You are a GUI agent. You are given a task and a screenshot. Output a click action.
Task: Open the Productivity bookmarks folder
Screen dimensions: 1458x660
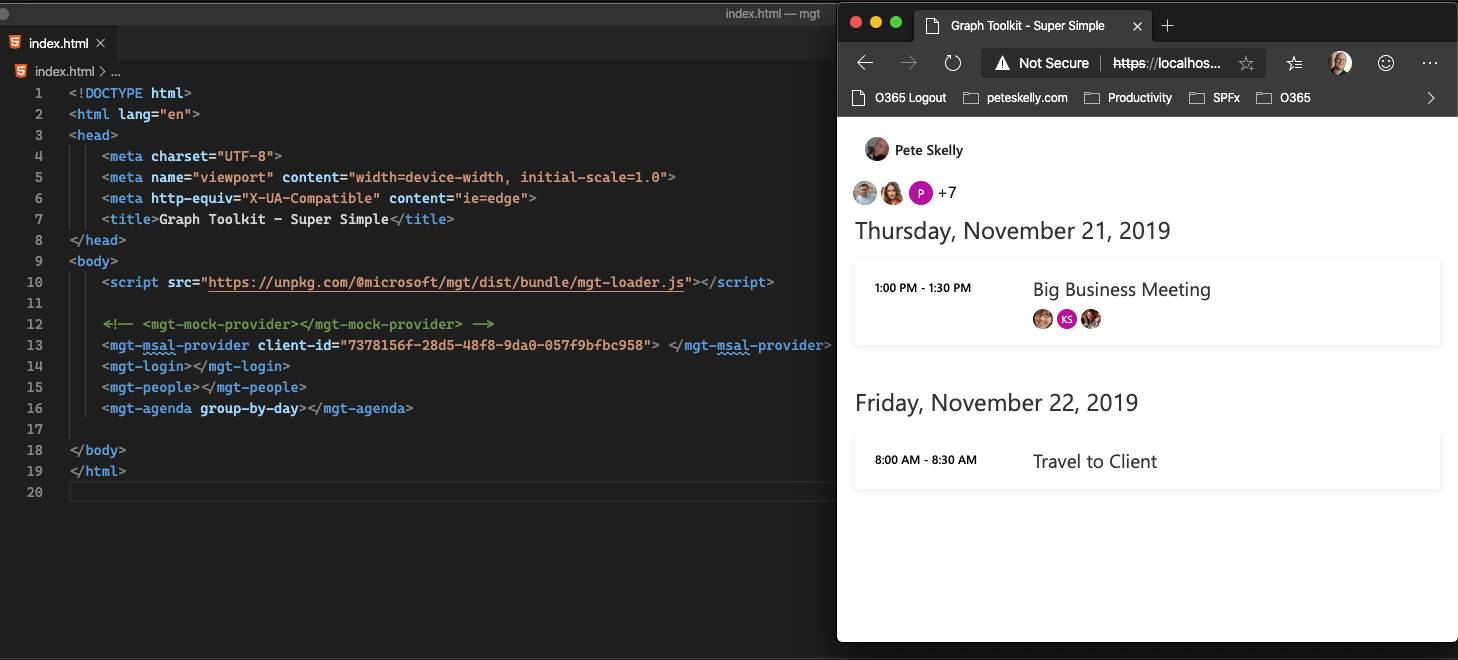coord(1128,98)
